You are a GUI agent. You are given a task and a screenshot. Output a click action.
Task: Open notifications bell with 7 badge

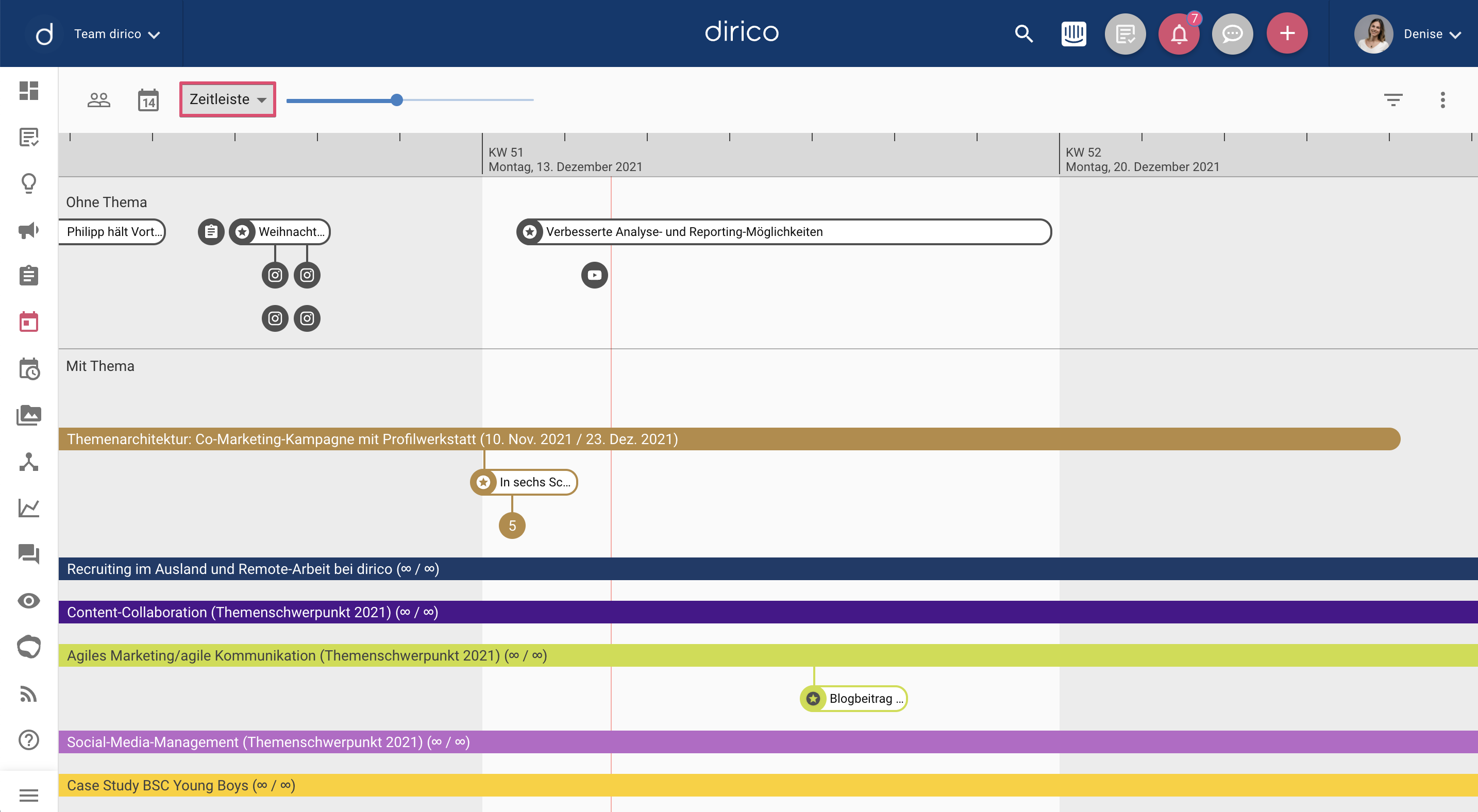tap(1179, 34)
